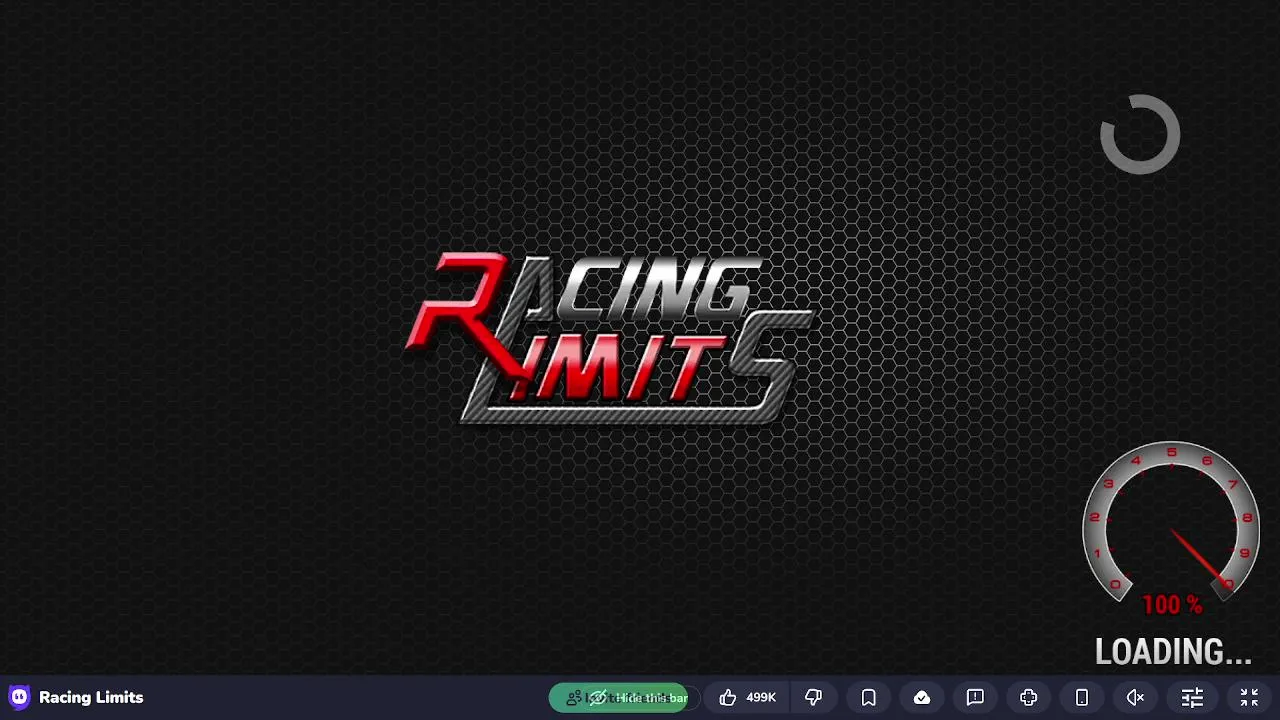Image resolution: width=1280 pixels, height=720 pixels.
Task: Toggle the muted sound speaker icon
Action: pyautogui.click(x=1136, y=698)
